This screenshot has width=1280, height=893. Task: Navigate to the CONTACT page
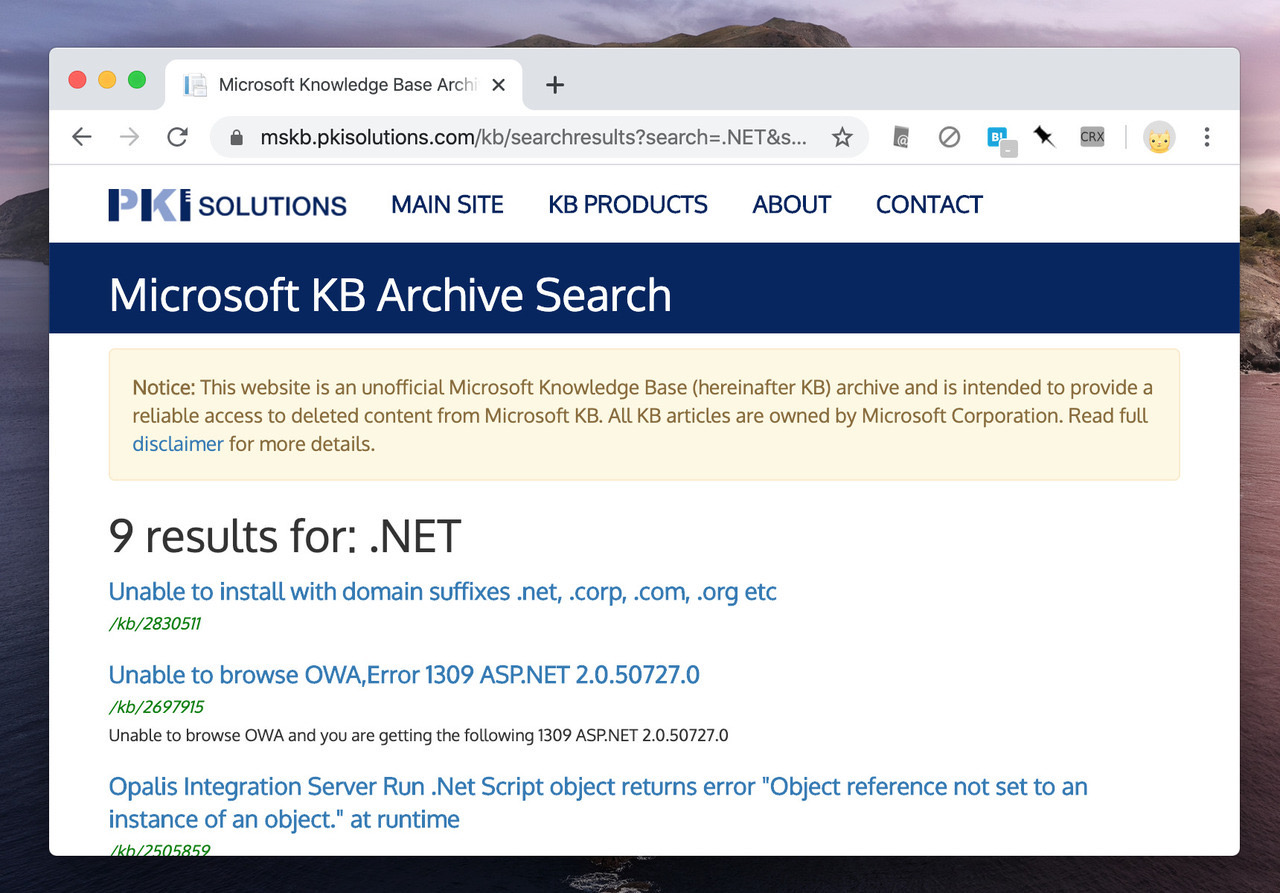(929, 204)
